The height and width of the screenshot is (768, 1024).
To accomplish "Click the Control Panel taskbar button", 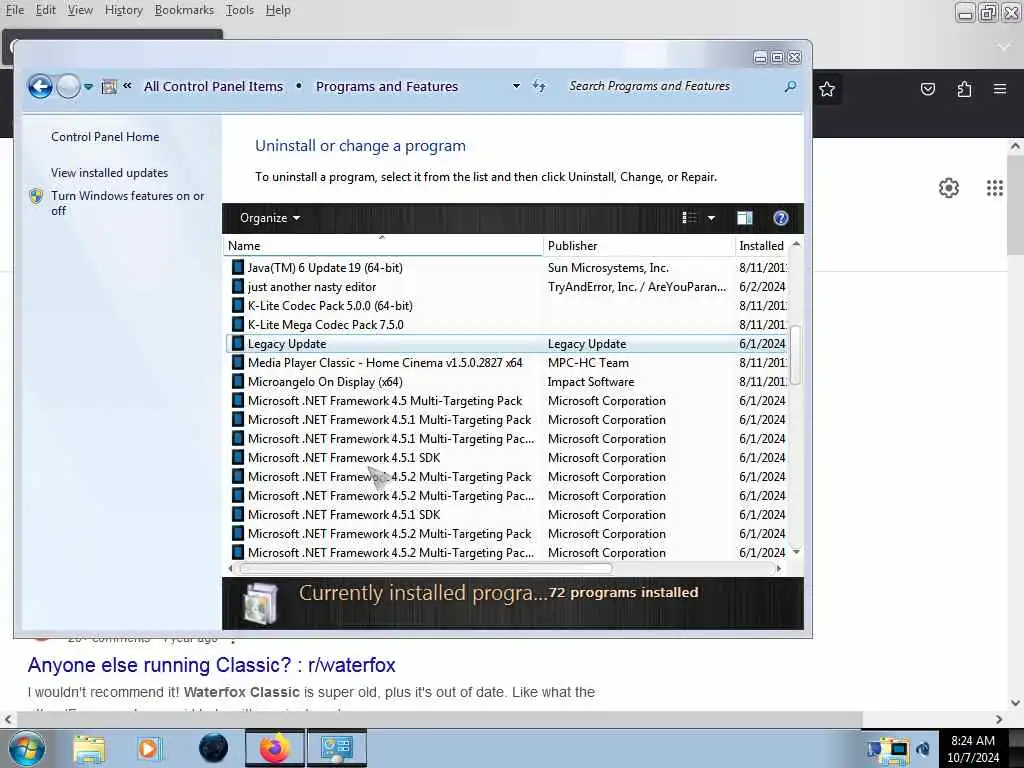I will [337, 748].
